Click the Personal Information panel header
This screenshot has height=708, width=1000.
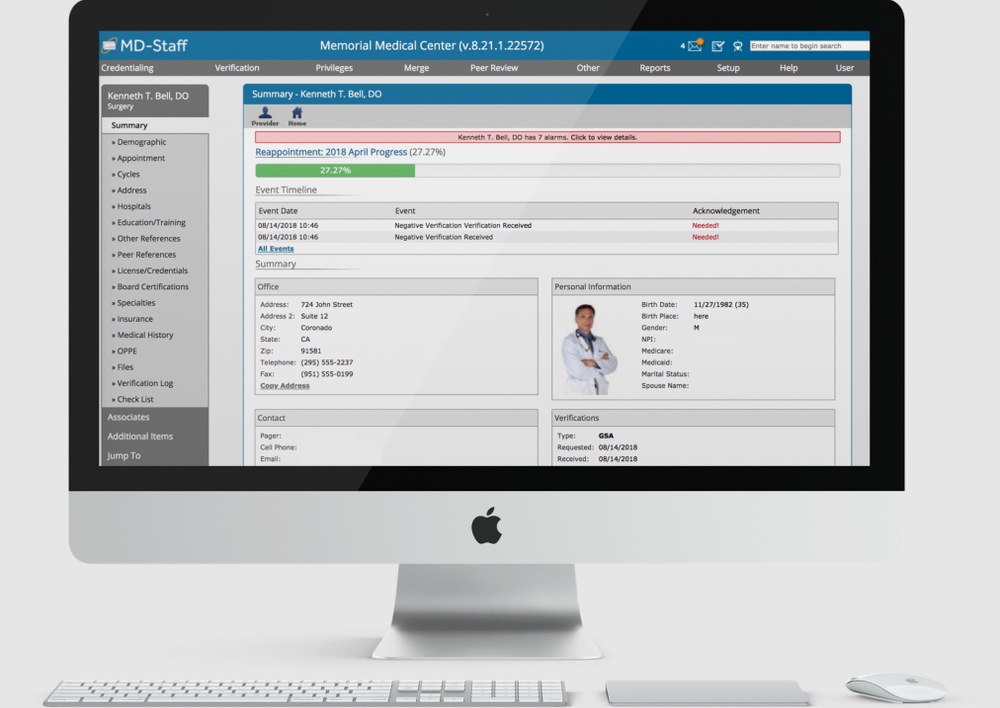coord(693,286)
